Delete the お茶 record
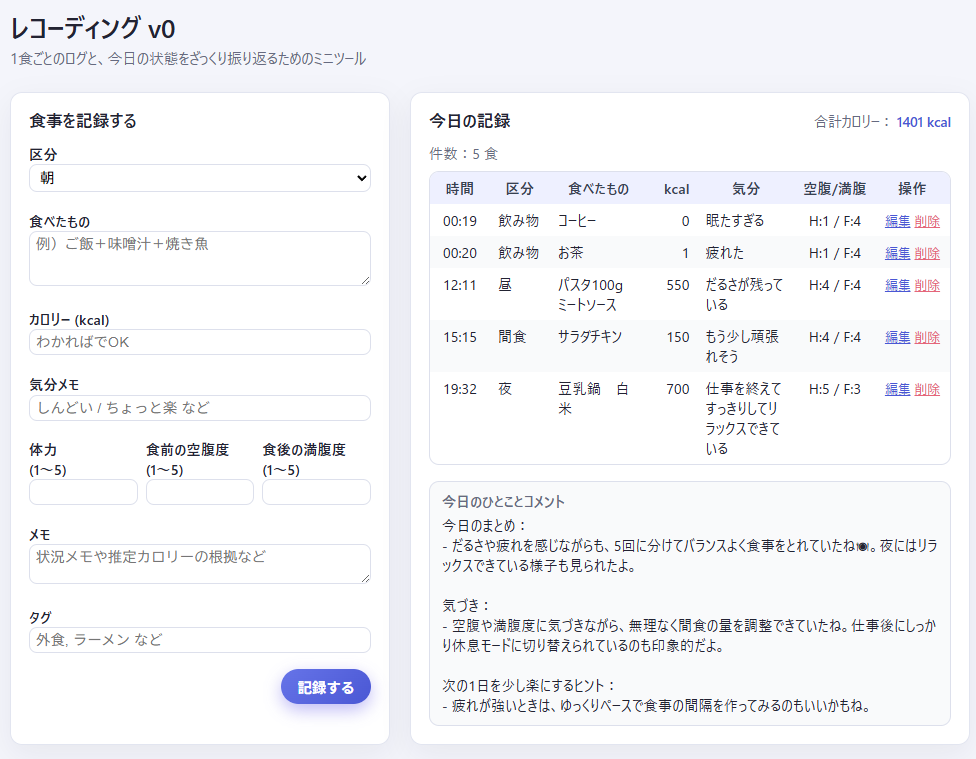The width and height of the screenshot is (976, 759). click(927, 253)
